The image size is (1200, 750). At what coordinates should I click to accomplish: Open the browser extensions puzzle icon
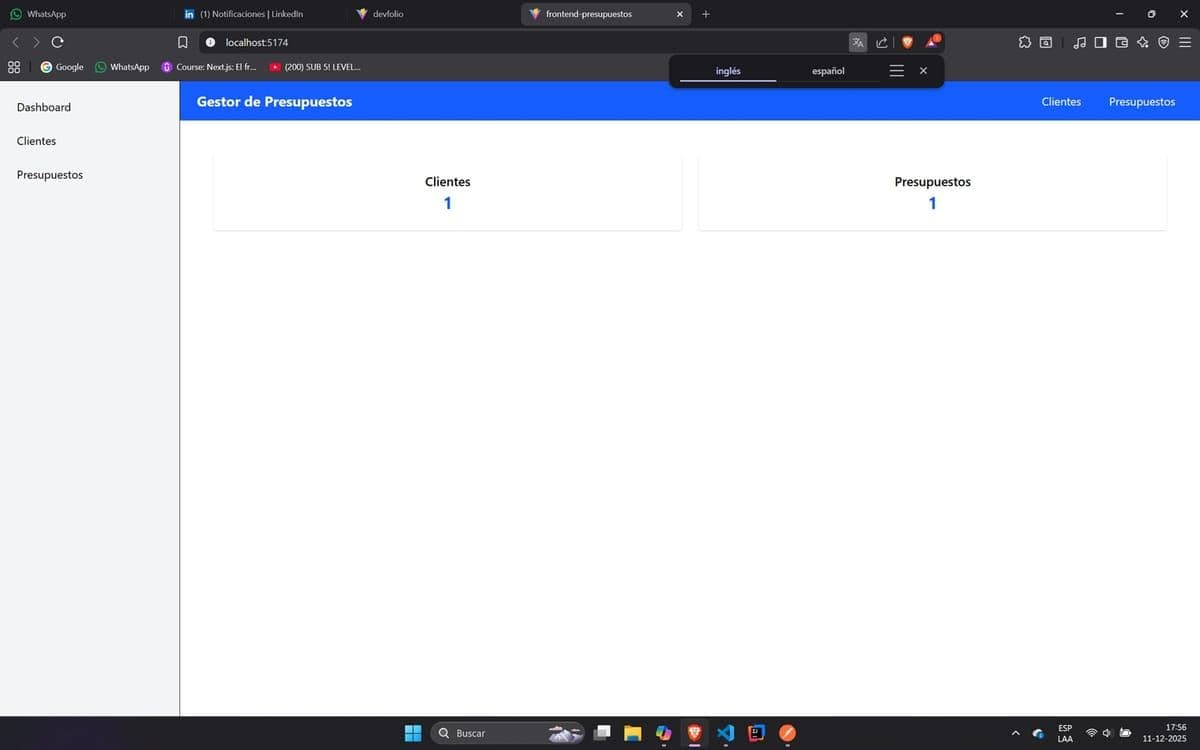(x=1025, y=42)
